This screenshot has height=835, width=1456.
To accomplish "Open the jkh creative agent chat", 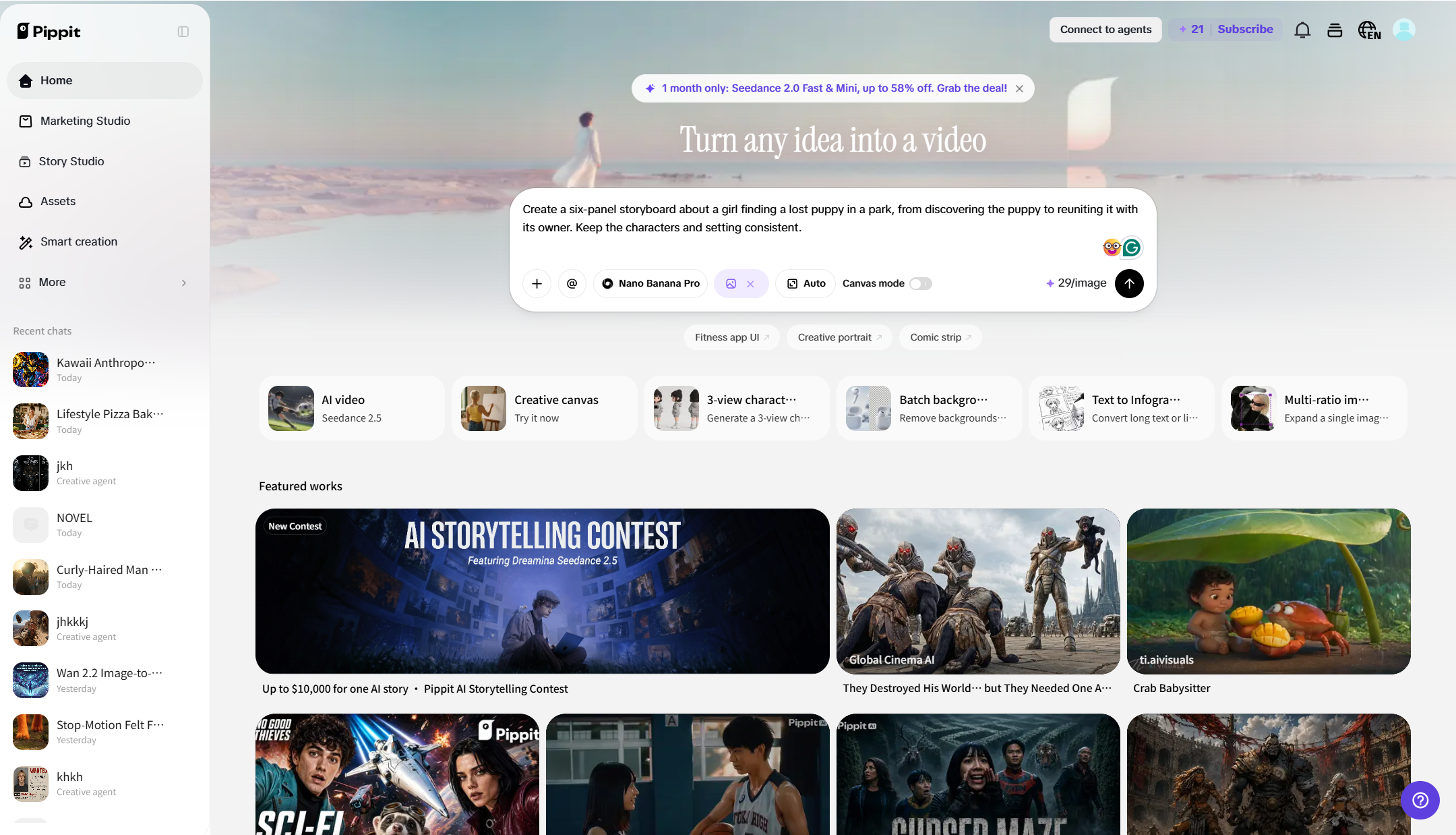I will click(104, 473).
